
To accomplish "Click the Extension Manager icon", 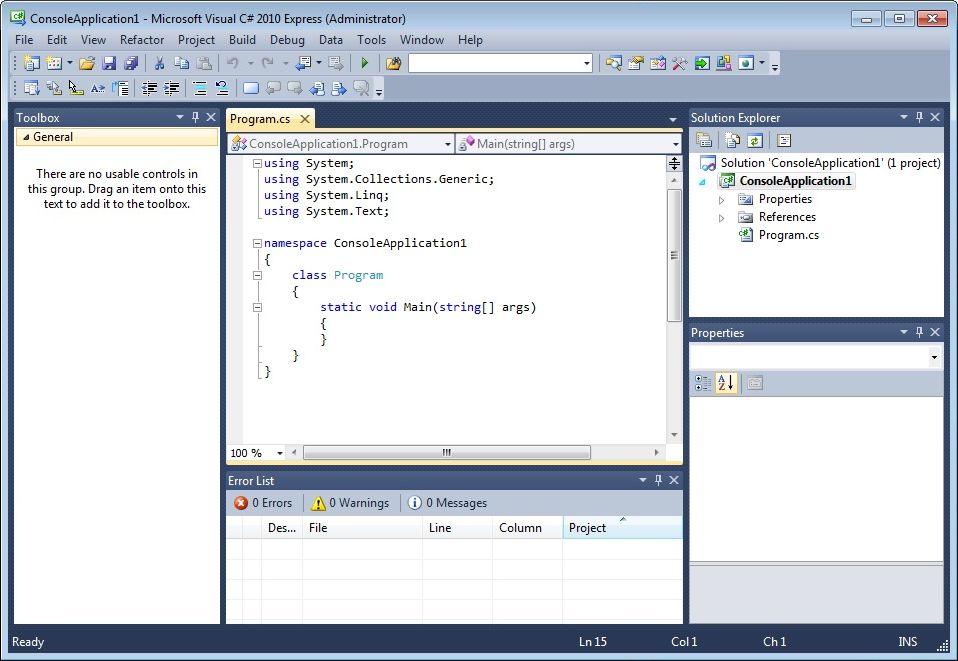I will coord(724,63).
